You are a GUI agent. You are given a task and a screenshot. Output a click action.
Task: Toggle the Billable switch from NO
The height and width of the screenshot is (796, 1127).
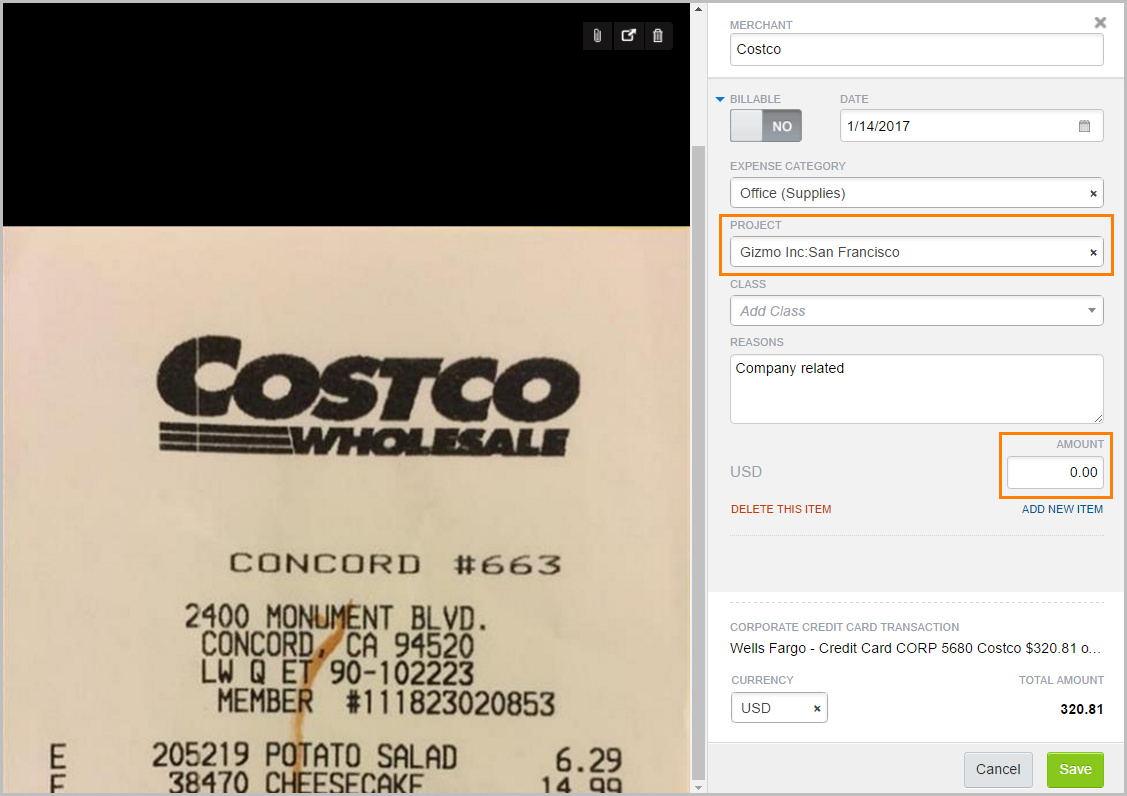click(766, 126)
